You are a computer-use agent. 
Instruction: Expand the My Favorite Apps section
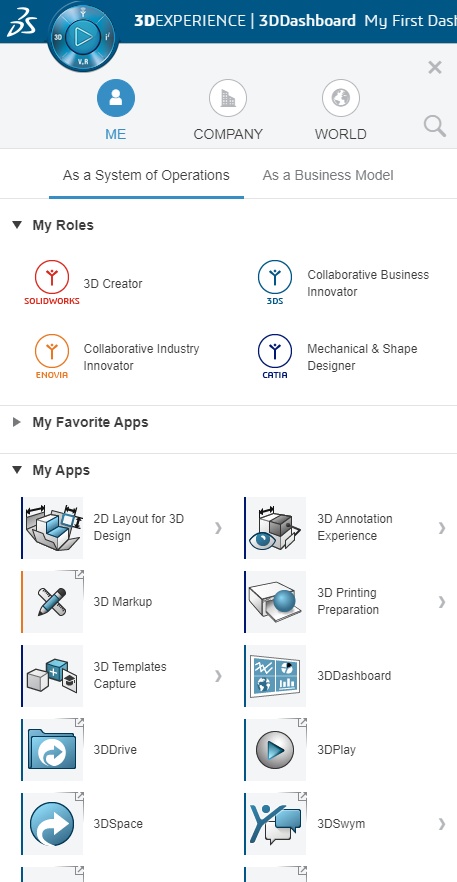(x=17, y=422)
